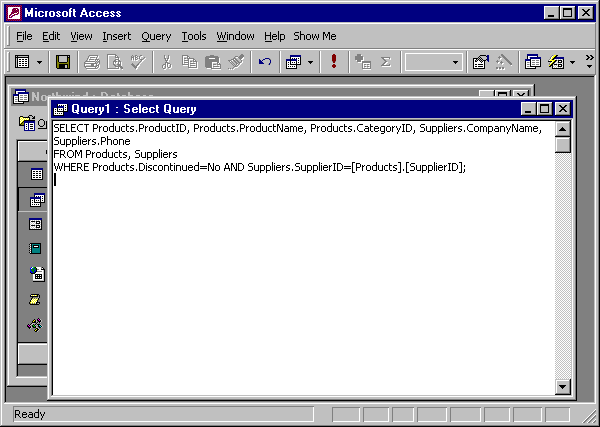Click the Undo toolbar icon
600x427 pixels.
pos(265,62)
